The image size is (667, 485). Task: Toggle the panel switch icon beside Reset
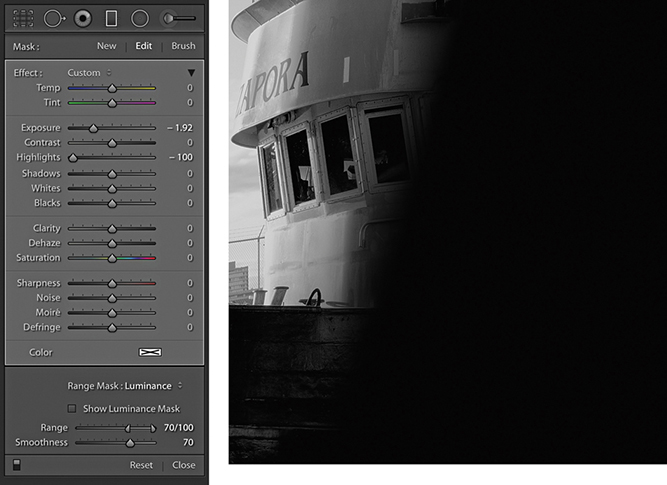[17, 465]
